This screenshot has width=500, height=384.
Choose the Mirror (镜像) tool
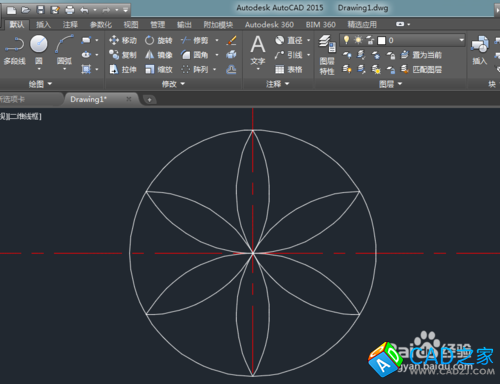click(x=159, y=55)
